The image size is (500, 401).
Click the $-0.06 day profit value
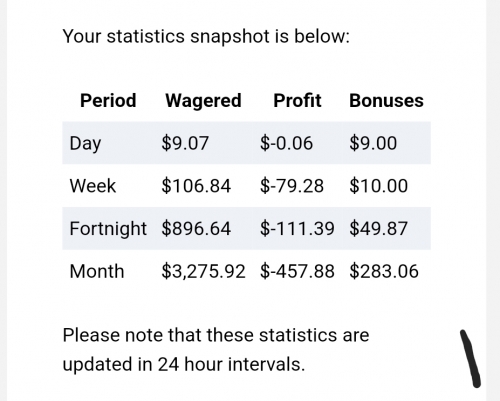point(286,143)
